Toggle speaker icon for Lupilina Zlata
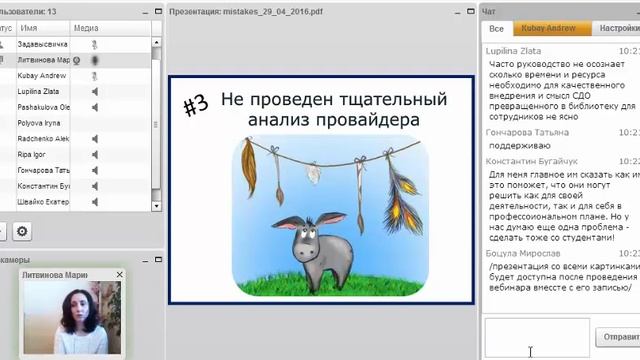 click(95, 91)
